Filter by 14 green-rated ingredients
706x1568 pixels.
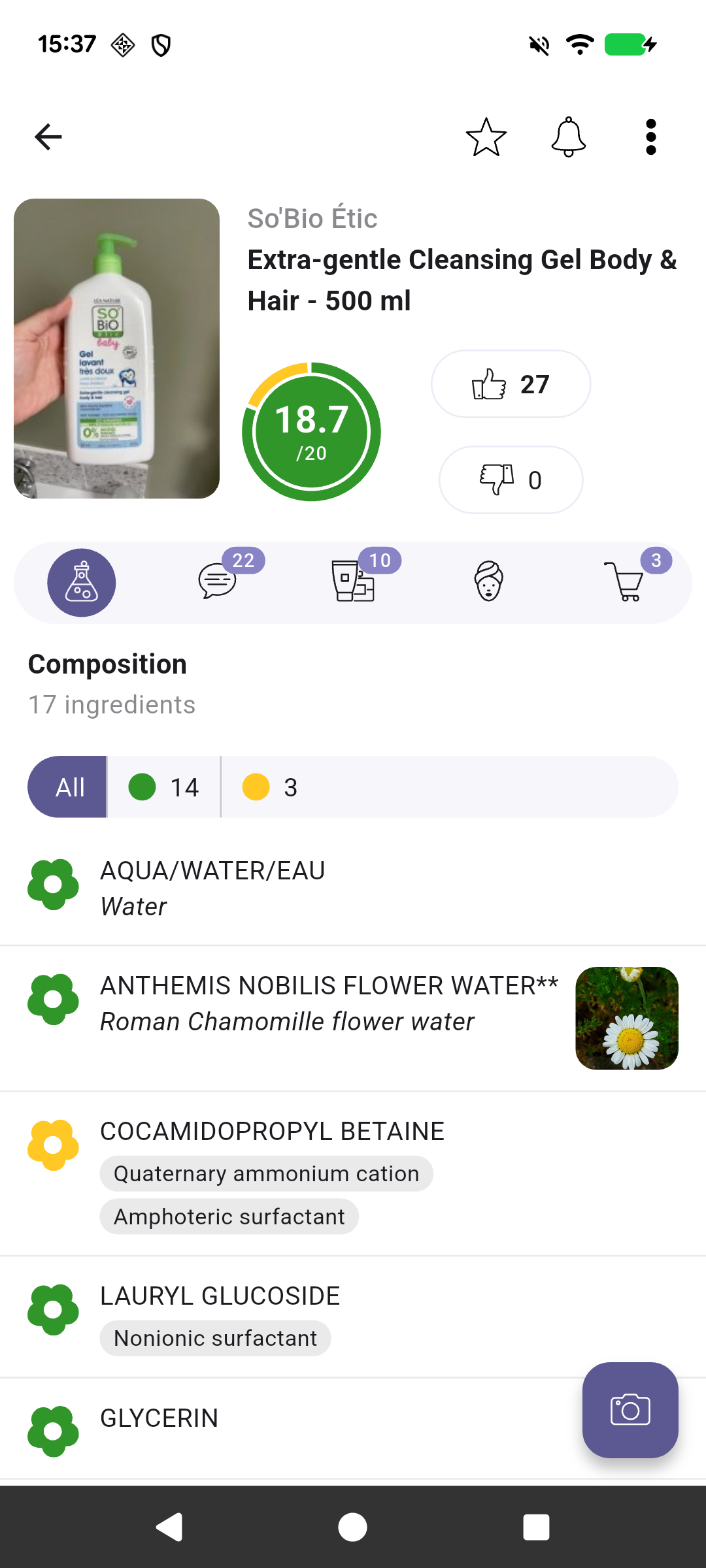click(x=164, y=787)
